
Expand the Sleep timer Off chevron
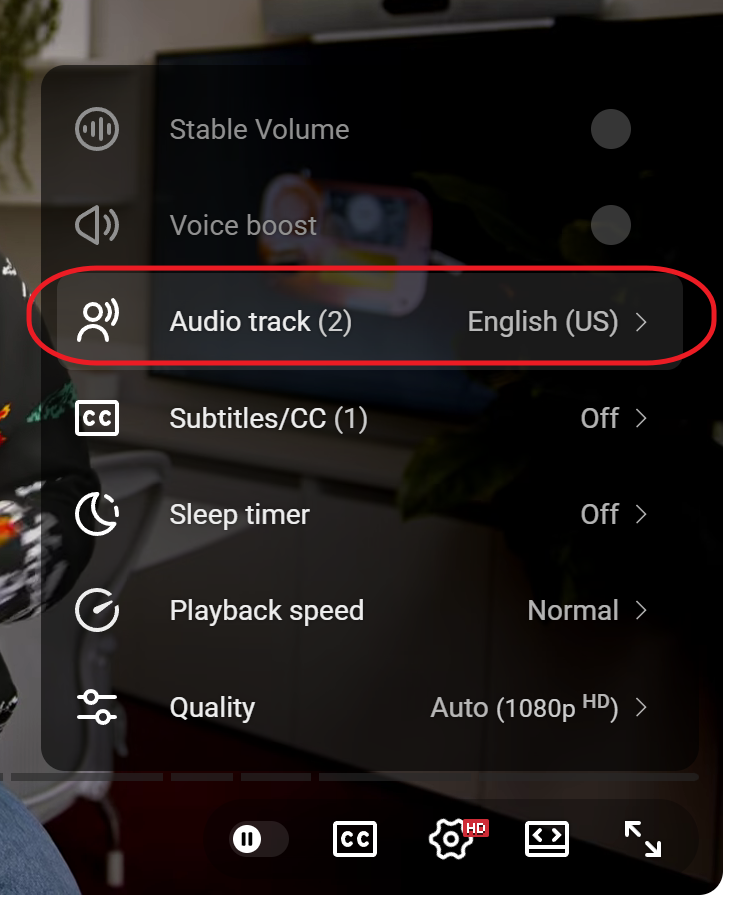[641, 514]
